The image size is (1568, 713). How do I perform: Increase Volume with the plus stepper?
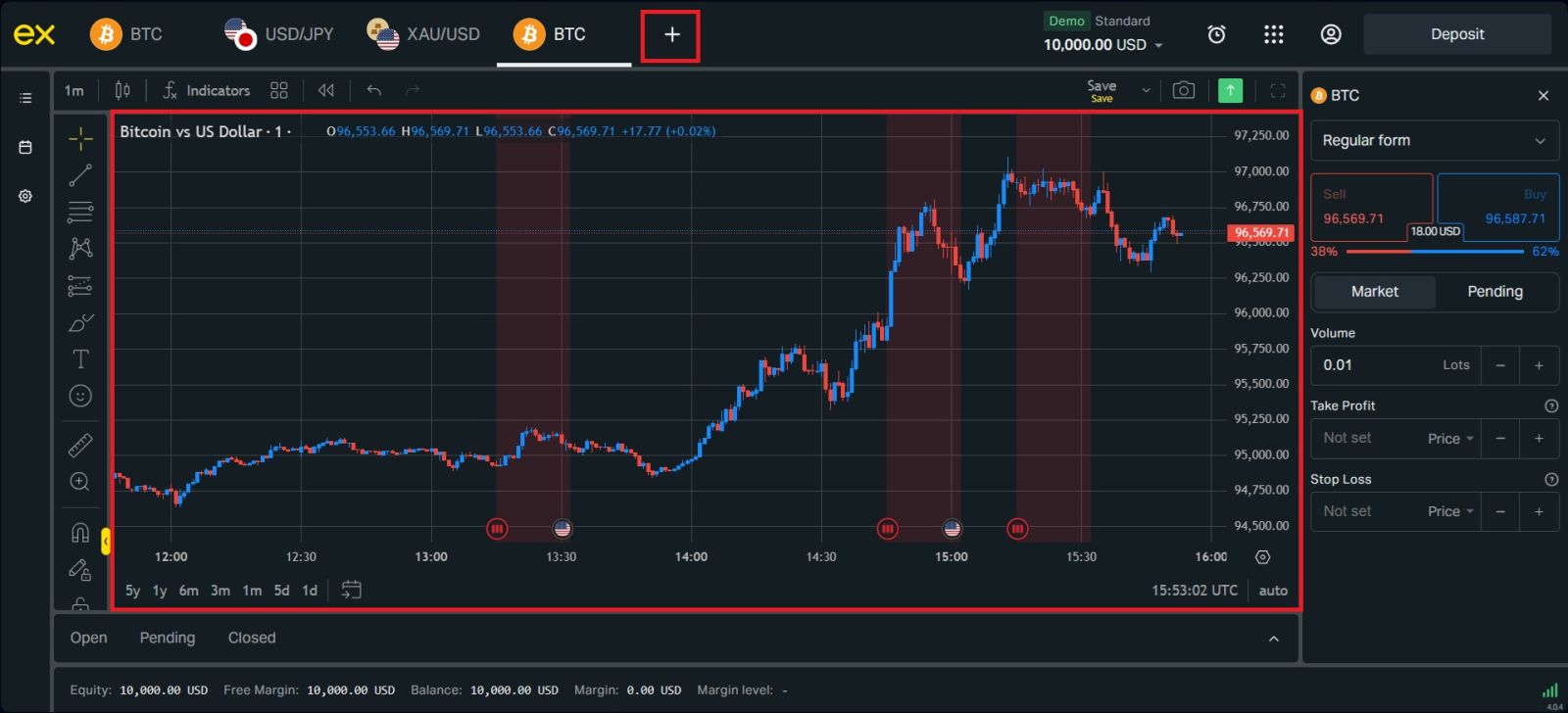point(1539,365)
